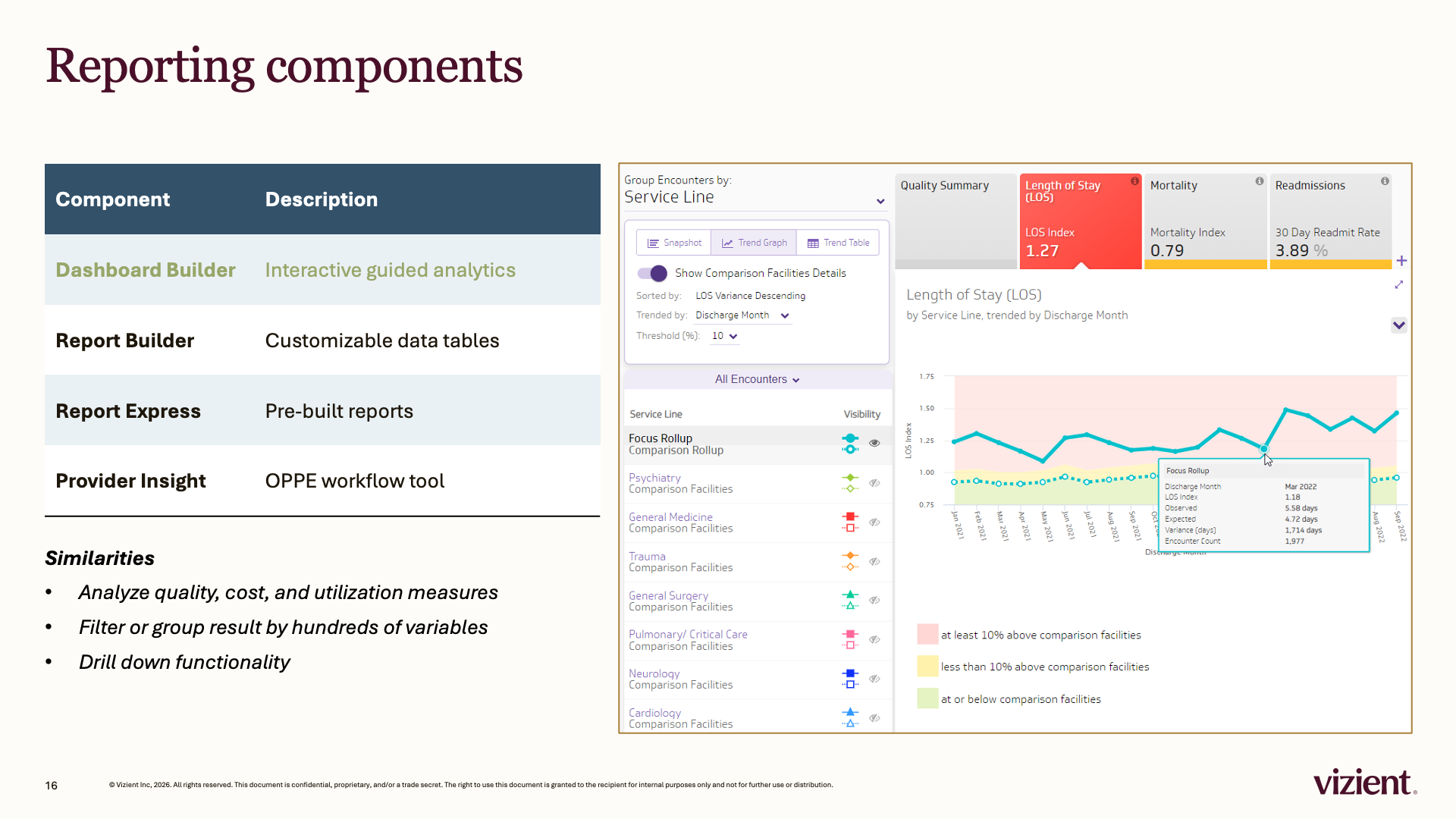The image size is (1456, 819).
Task: Toggle Neurology visibility eye icon
Action: coord(874,679)
